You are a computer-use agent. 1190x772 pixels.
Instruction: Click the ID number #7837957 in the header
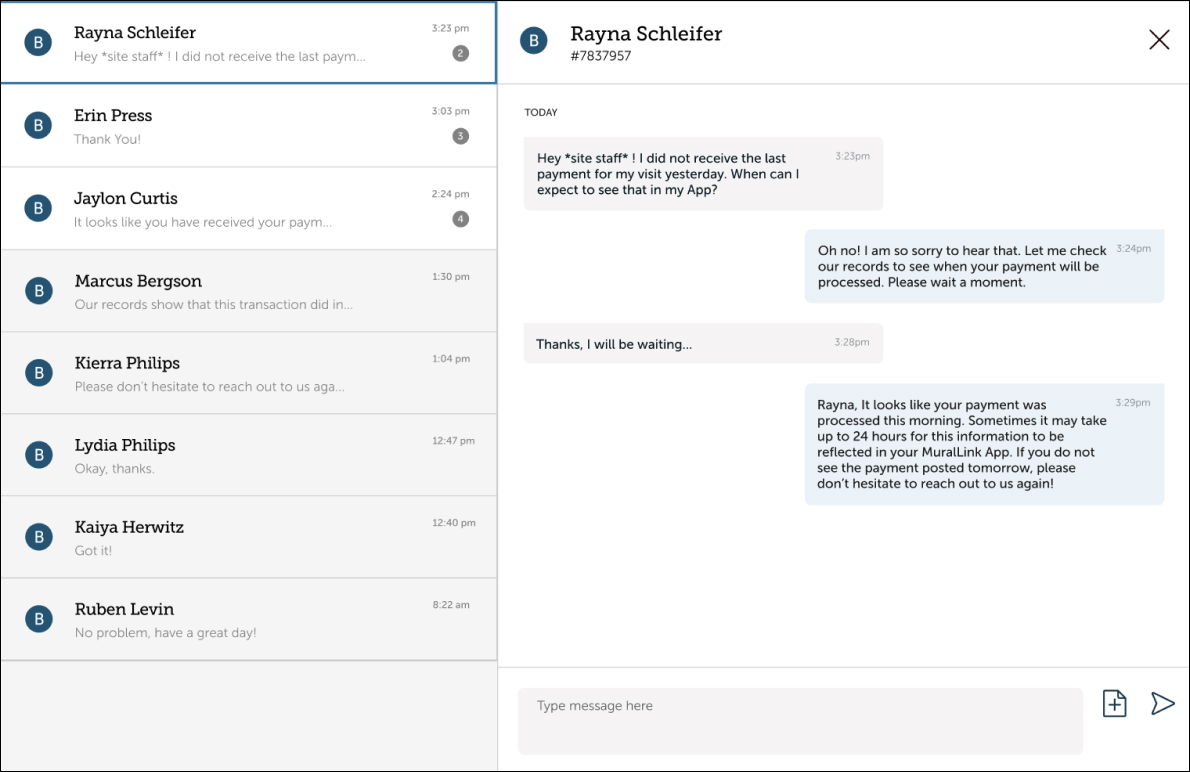point(600,57)
